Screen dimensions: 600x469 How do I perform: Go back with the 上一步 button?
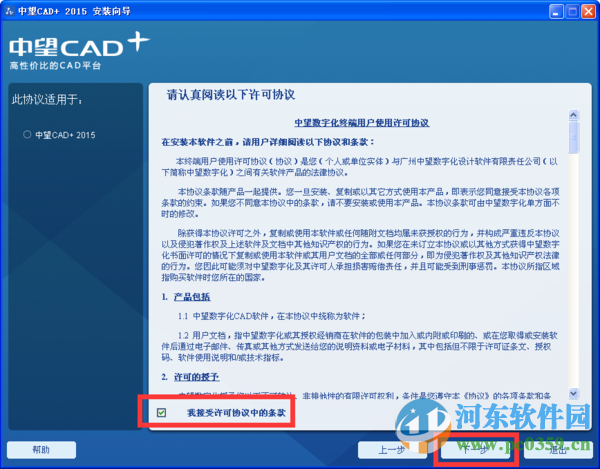392,450
